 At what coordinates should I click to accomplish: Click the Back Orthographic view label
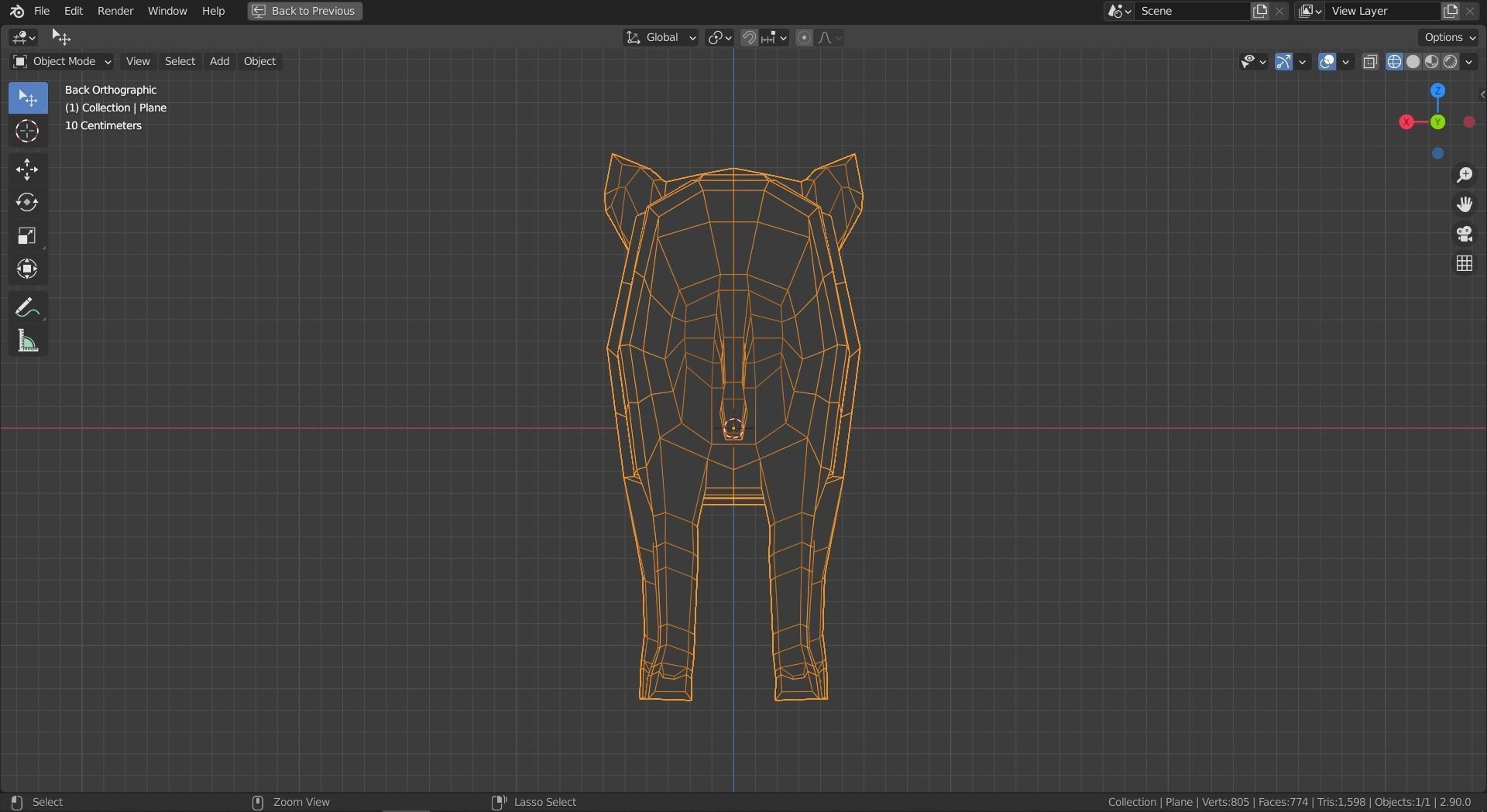coord(111,90)
